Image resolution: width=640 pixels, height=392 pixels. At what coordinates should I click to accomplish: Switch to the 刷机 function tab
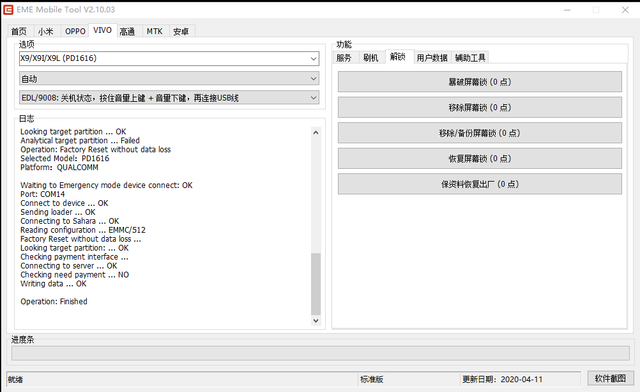[371, 58]
